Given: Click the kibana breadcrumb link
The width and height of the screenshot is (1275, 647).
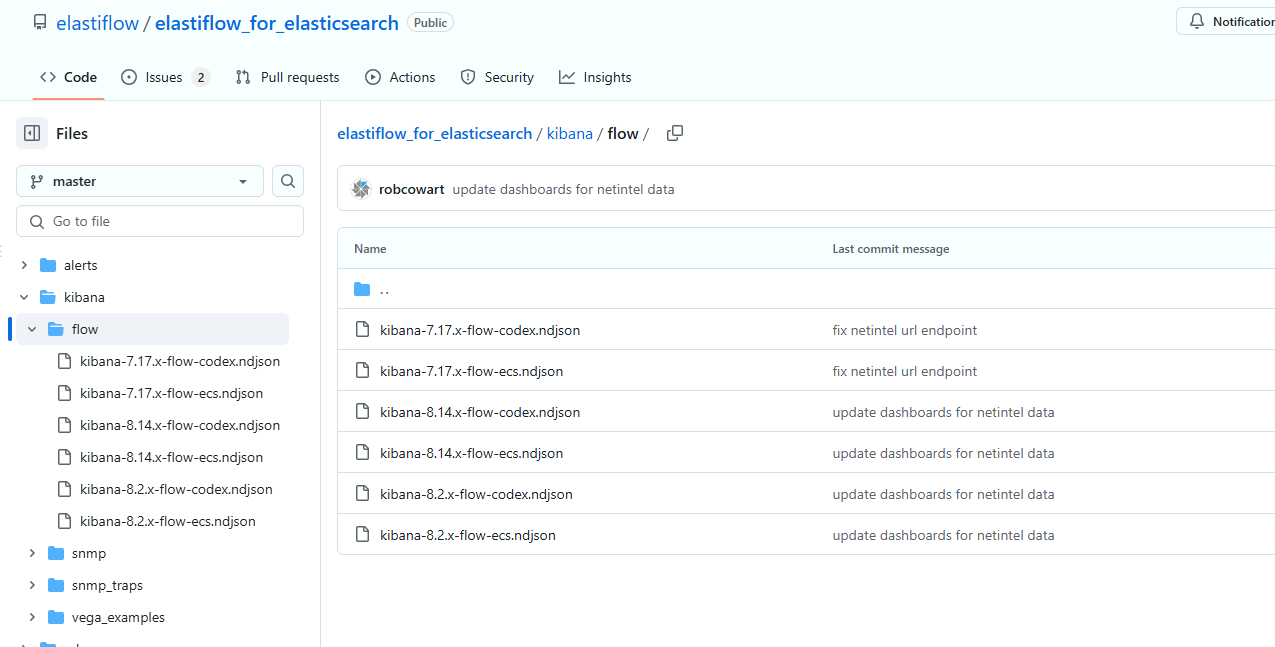Looking at the screenshot, I should pyautogui.click(x=570, y=133).
